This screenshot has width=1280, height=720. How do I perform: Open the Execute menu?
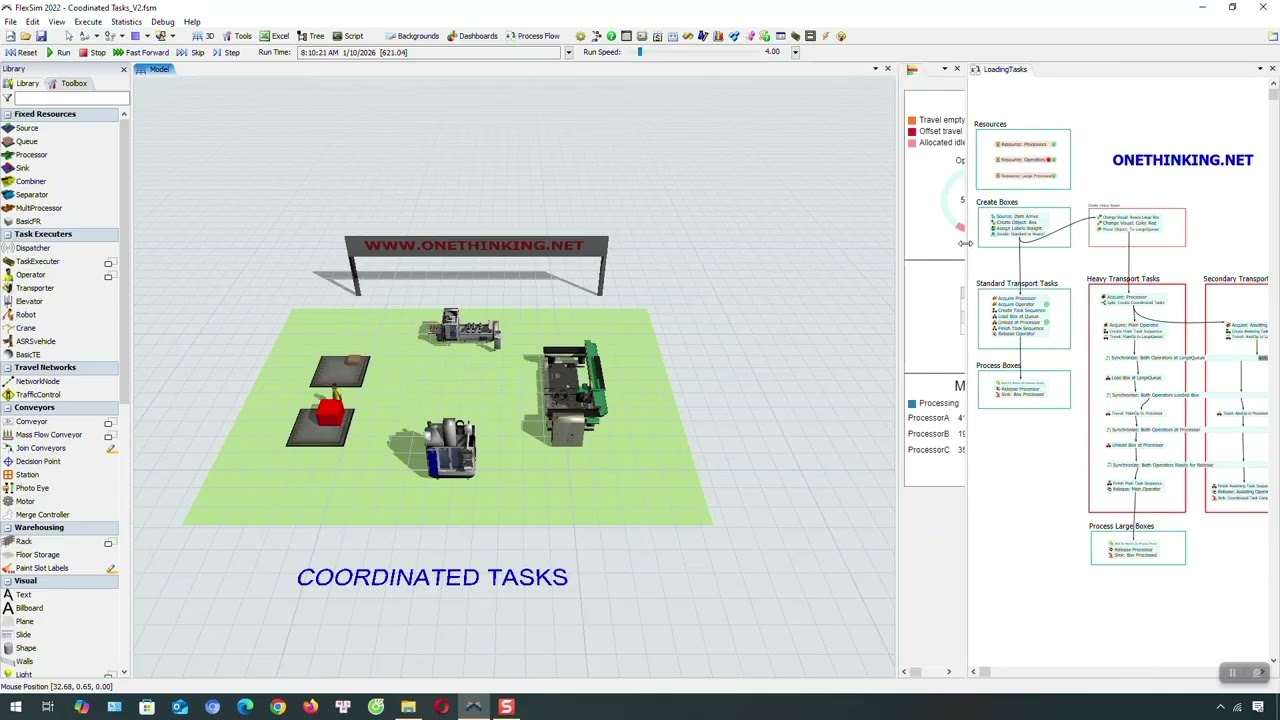coord(88,21)
